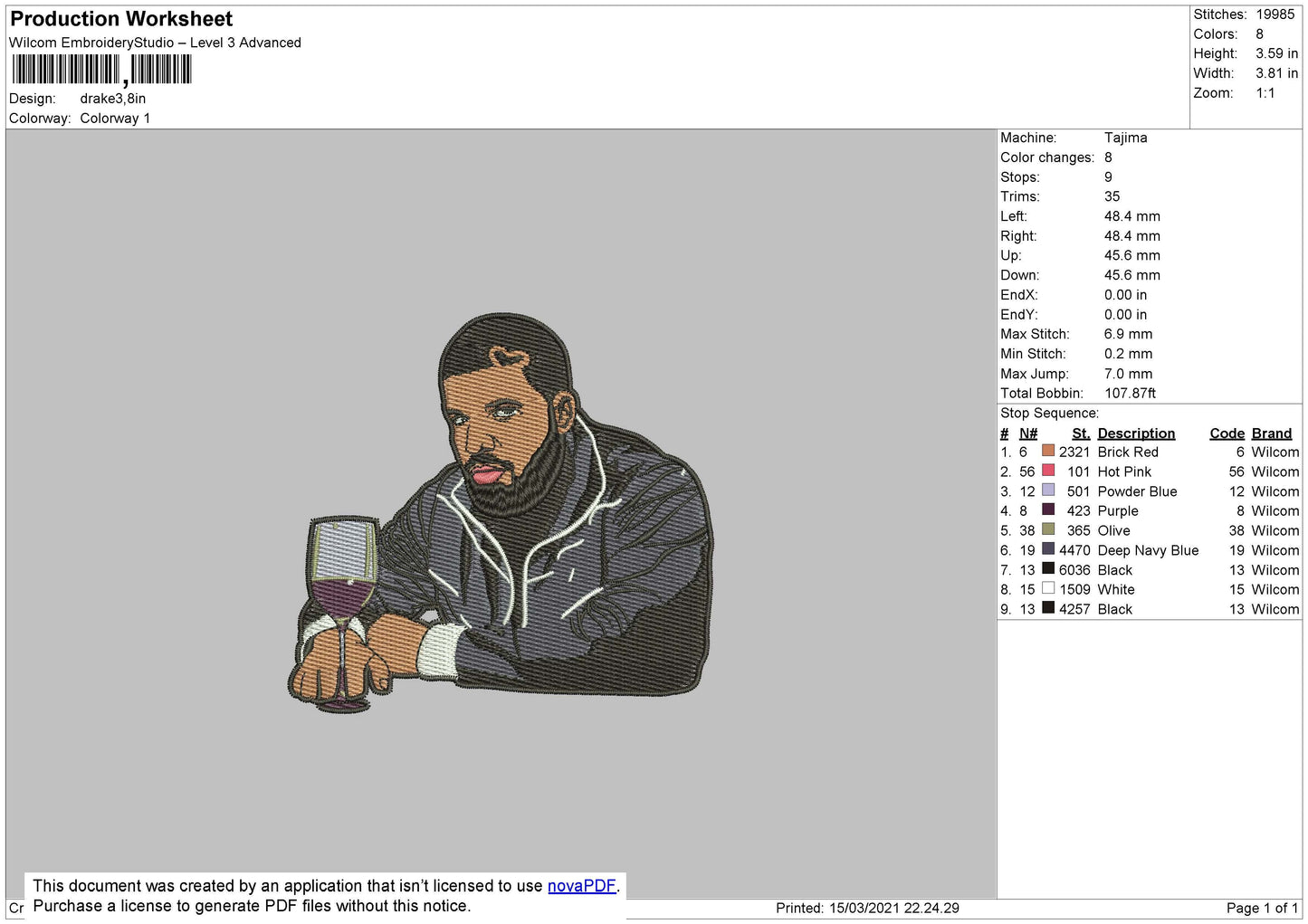Click the 'St.' column header
The width and height of the screenshot is (1308, 924).
(1081, 433)
